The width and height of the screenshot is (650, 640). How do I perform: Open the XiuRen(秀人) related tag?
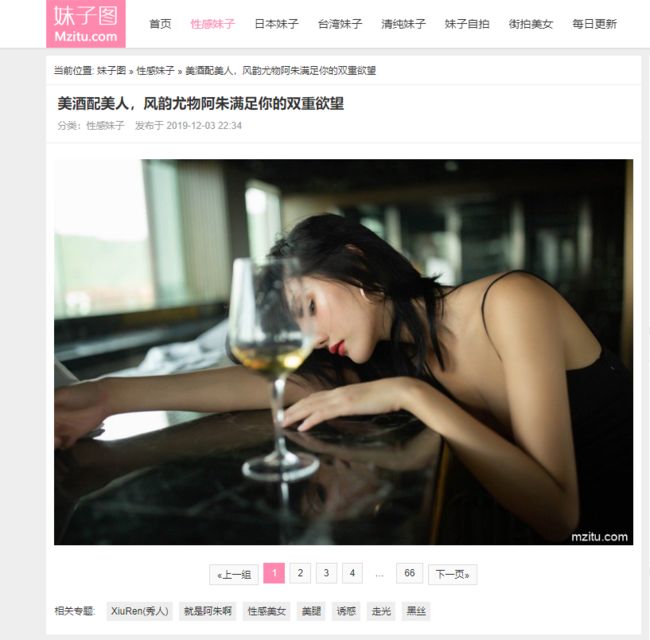click(x=140, y=611)
